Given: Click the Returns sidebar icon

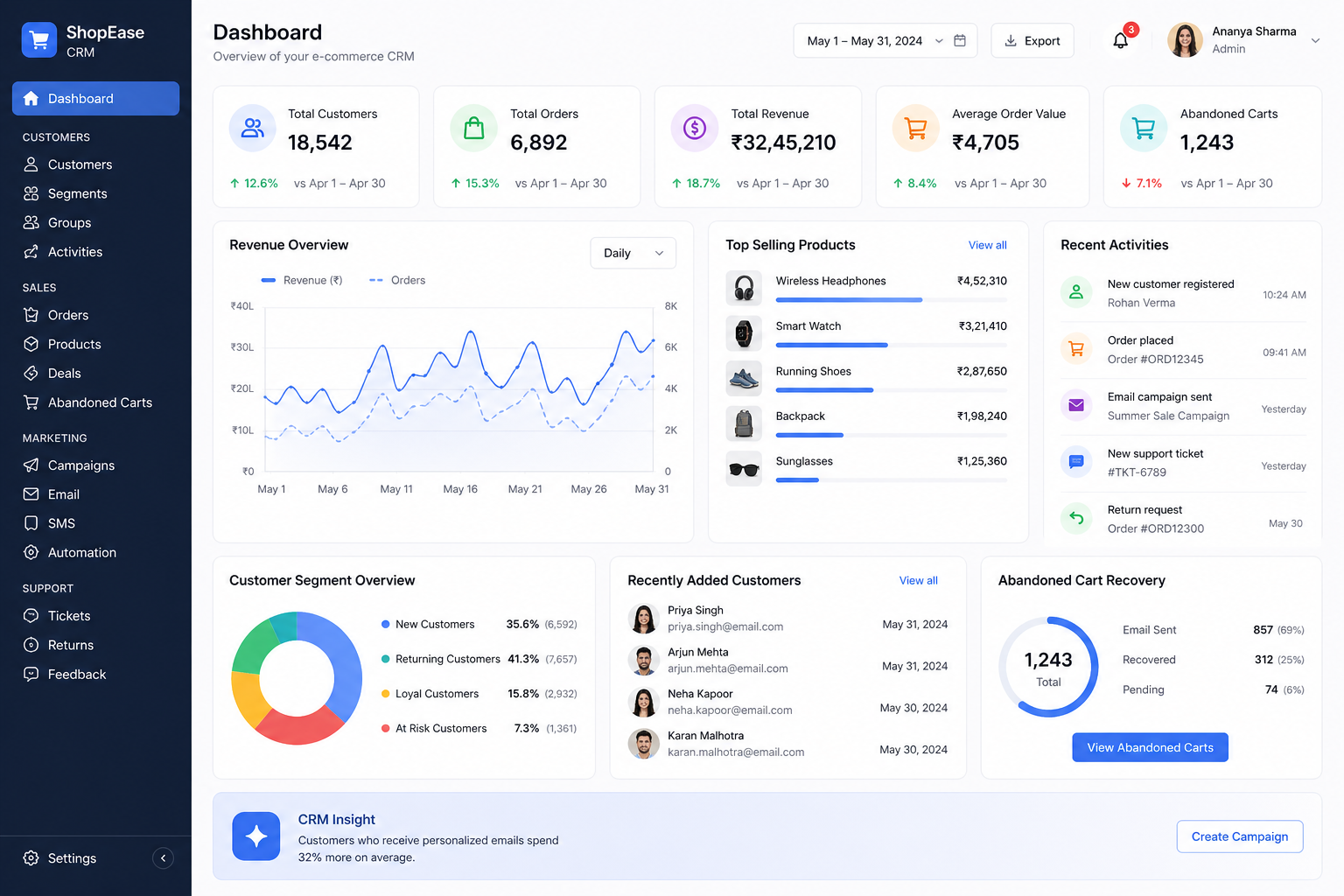Looking at the screenshot, I should 31,645.
